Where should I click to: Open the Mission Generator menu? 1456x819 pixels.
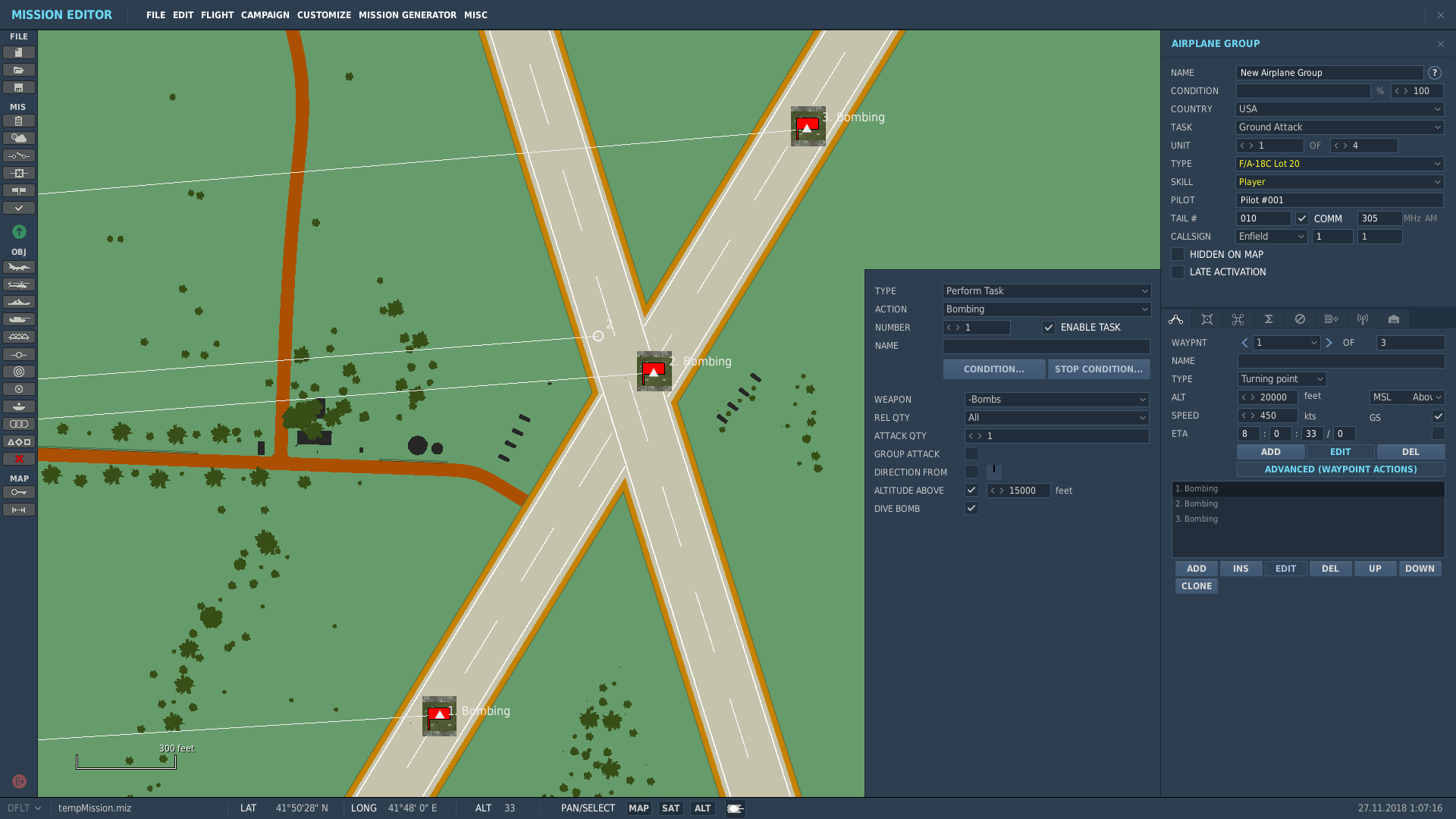[x=407, y=15]
